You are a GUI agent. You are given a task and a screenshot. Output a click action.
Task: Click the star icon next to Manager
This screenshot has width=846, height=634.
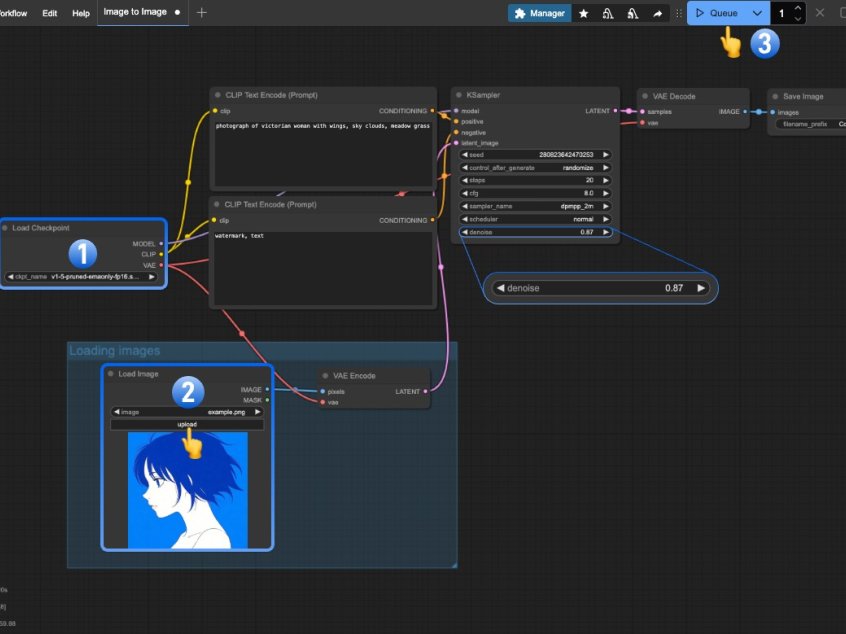pos(583,13)
